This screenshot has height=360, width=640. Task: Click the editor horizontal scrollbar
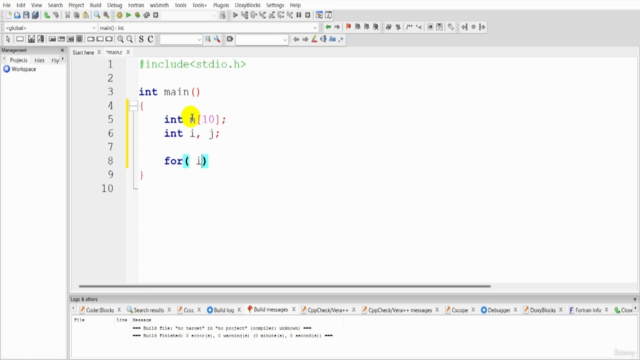[284, 286]
